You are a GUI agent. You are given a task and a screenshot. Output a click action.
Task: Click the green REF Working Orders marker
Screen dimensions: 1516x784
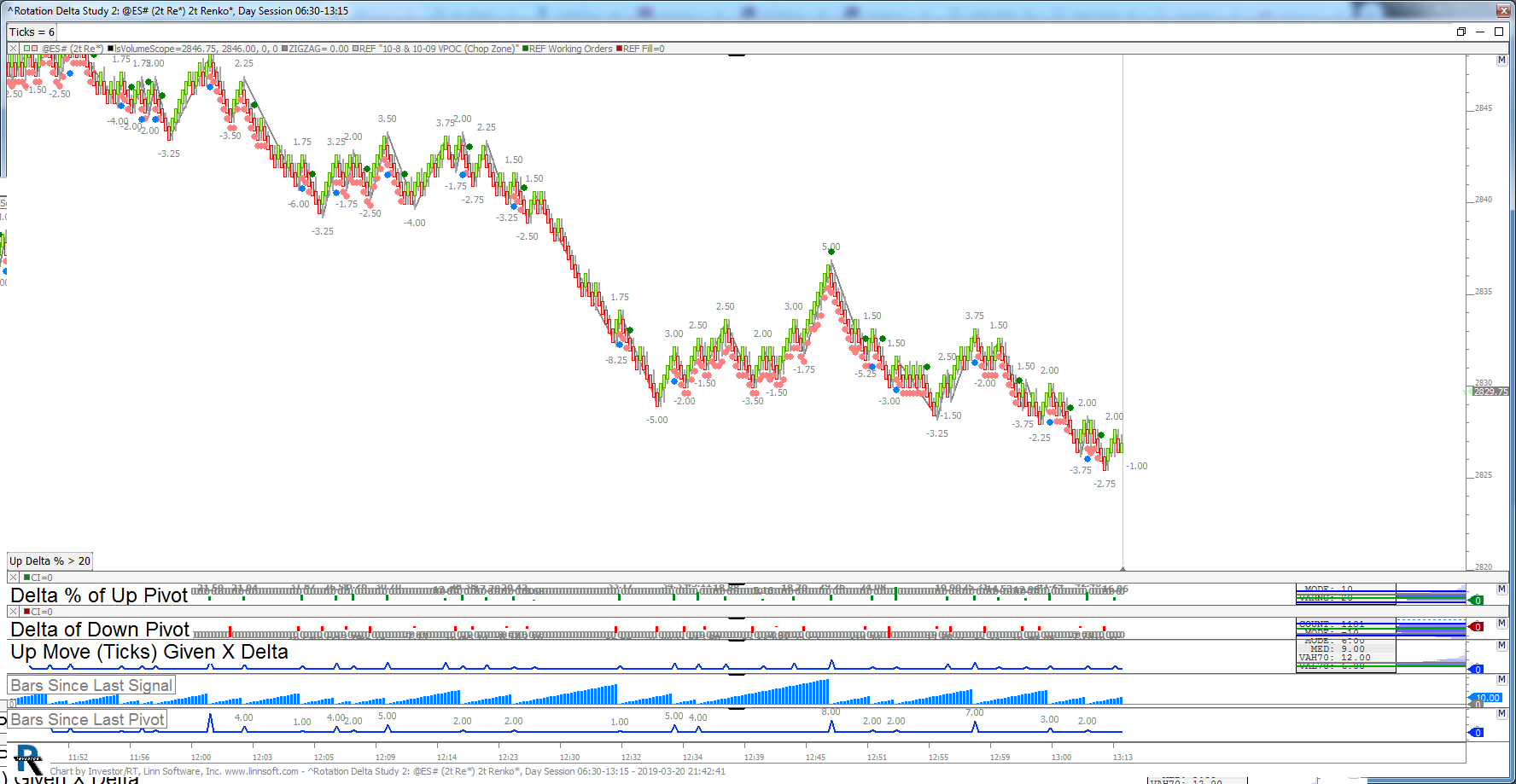[x=525, y=49]
